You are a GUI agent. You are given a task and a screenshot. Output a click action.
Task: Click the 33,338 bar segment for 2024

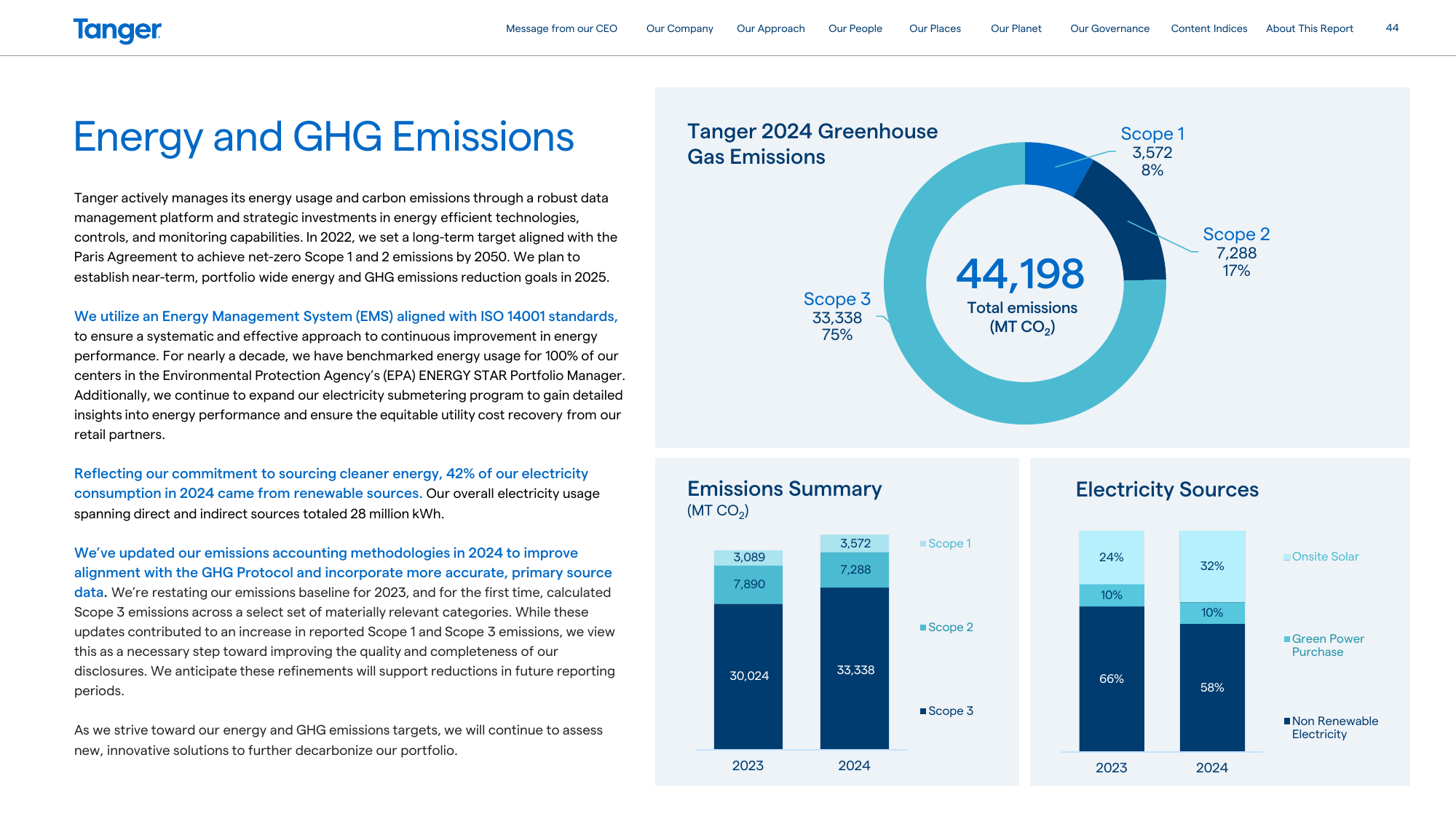(855, 668)
